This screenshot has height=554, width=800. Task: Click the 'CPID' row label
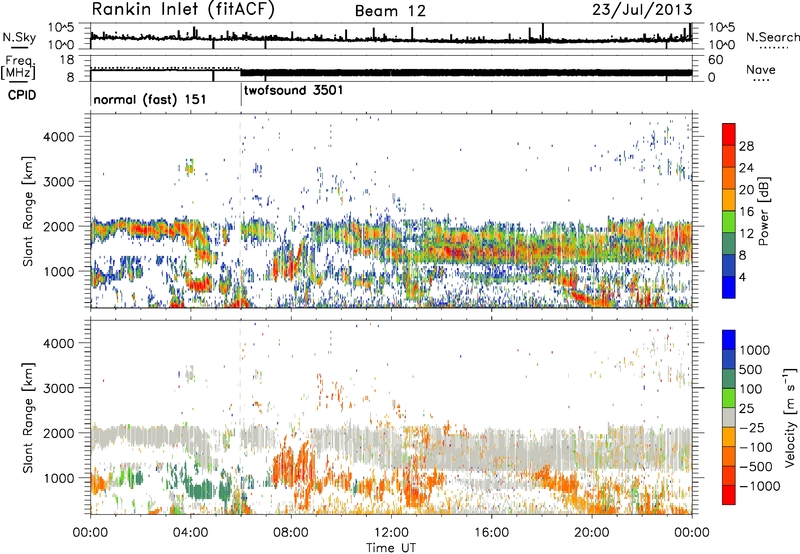click(x=22, y=95)
